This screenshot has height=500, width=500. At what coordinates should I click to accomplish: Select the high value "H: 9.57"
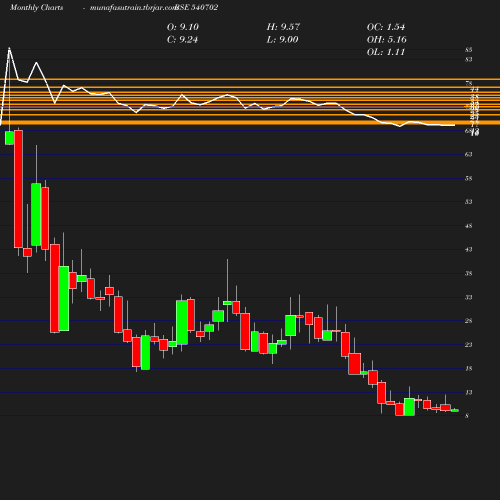point(283,27)
